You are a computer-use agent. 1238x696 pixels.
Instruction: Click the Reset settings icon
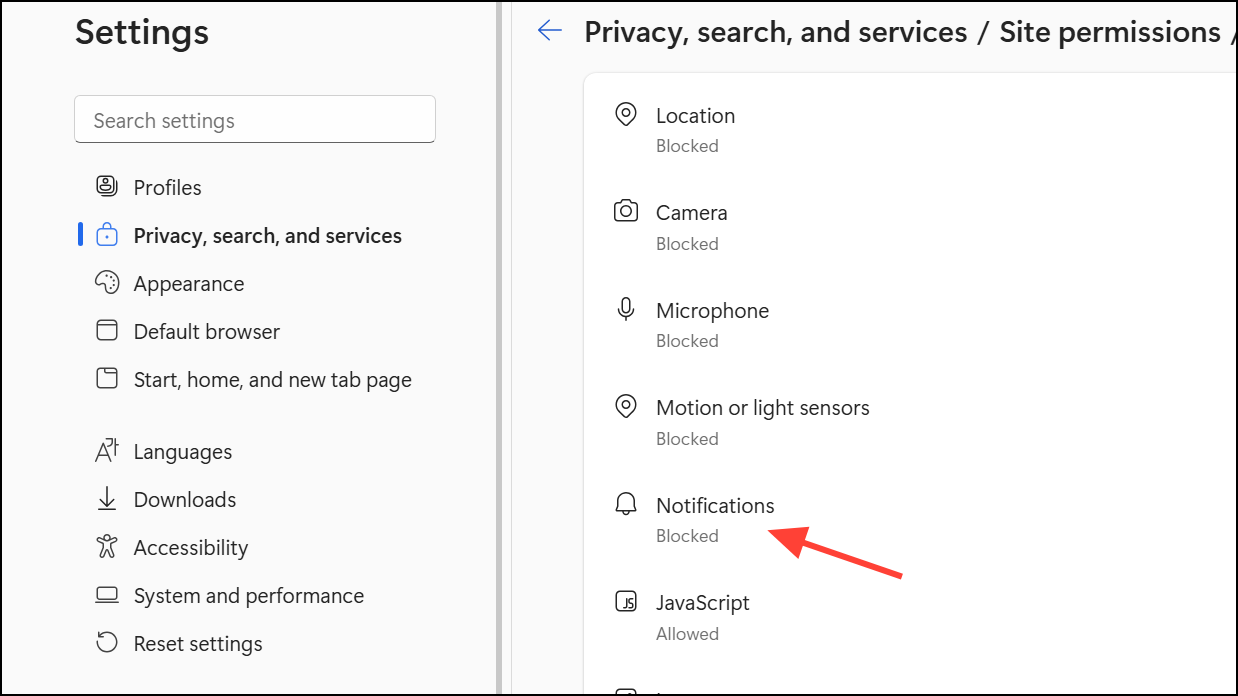click(x=107, y=643)
